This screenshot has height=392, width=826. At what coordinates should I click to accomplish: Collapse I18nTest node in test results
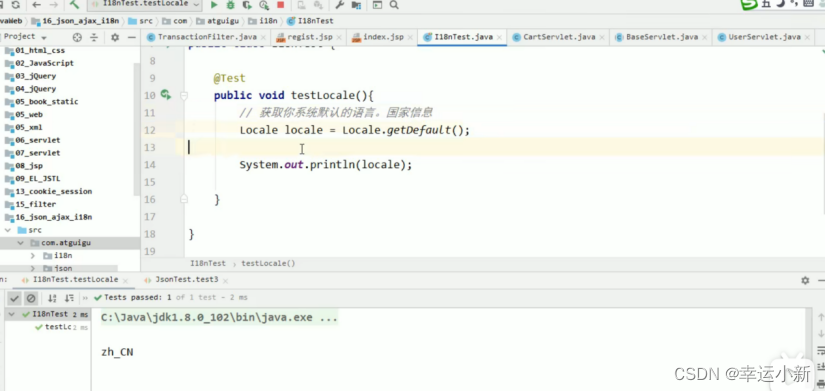[x=12, y=314]
